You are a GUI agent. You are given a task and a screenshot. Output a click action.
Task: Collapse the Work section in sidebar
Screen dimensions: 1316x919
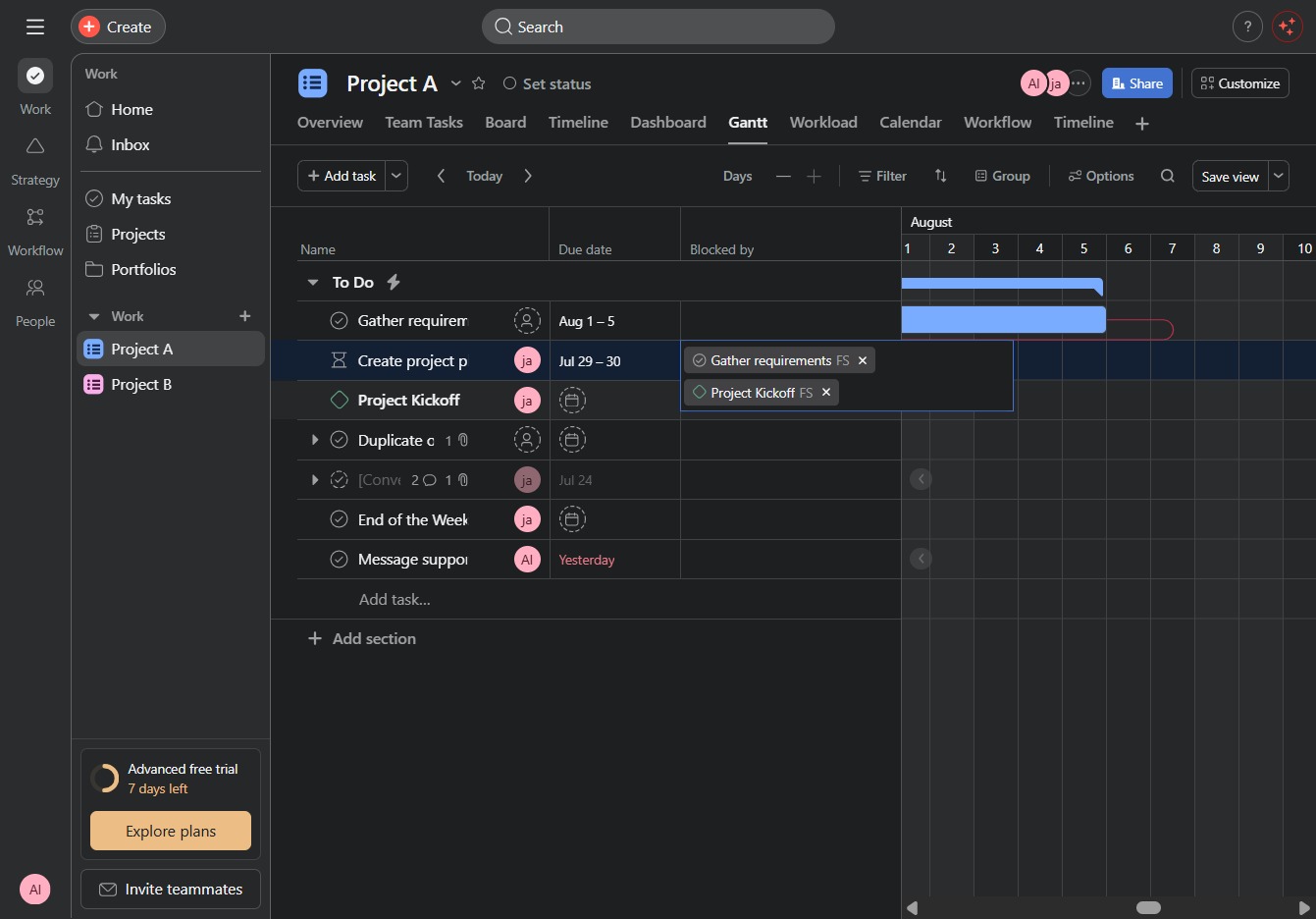[94, 316]
